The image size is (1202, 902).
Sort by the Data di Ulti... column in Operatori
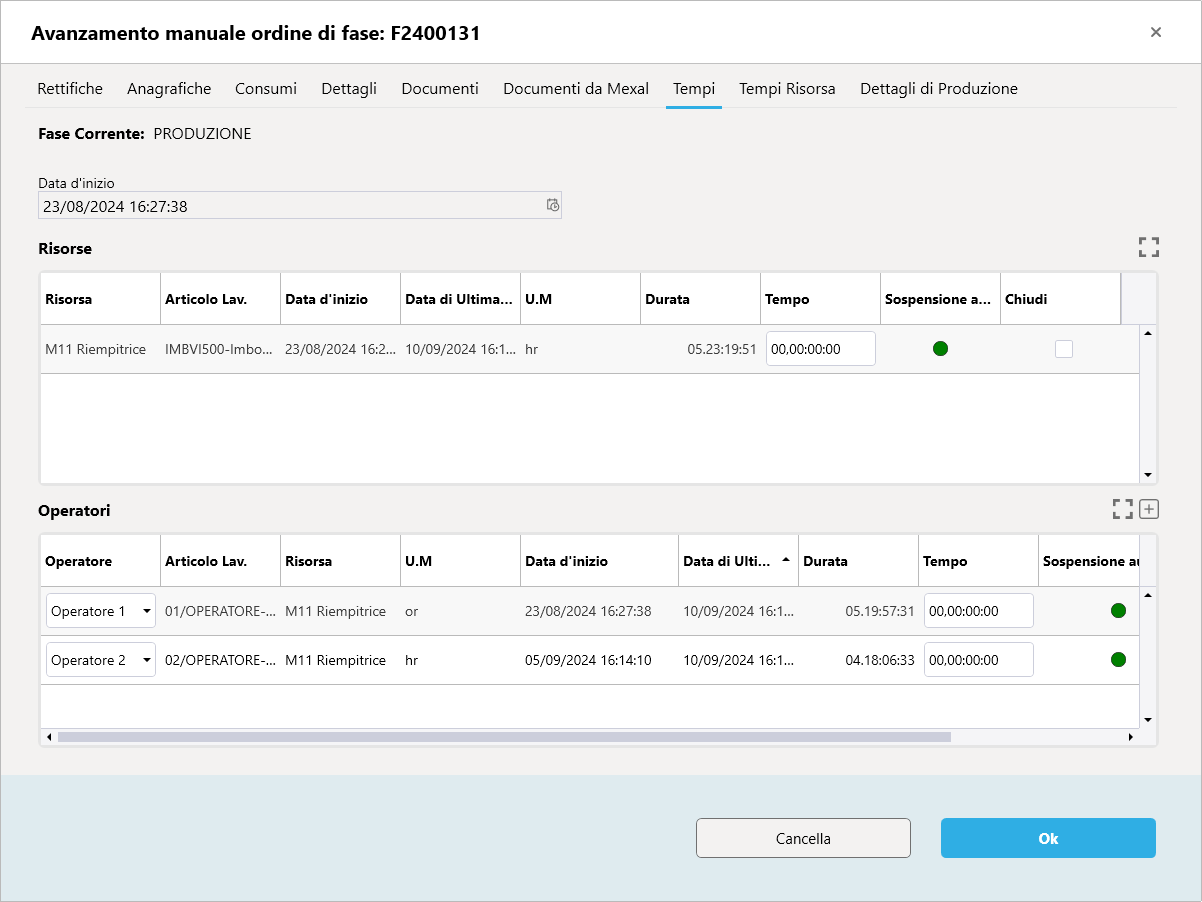point(739,561)
